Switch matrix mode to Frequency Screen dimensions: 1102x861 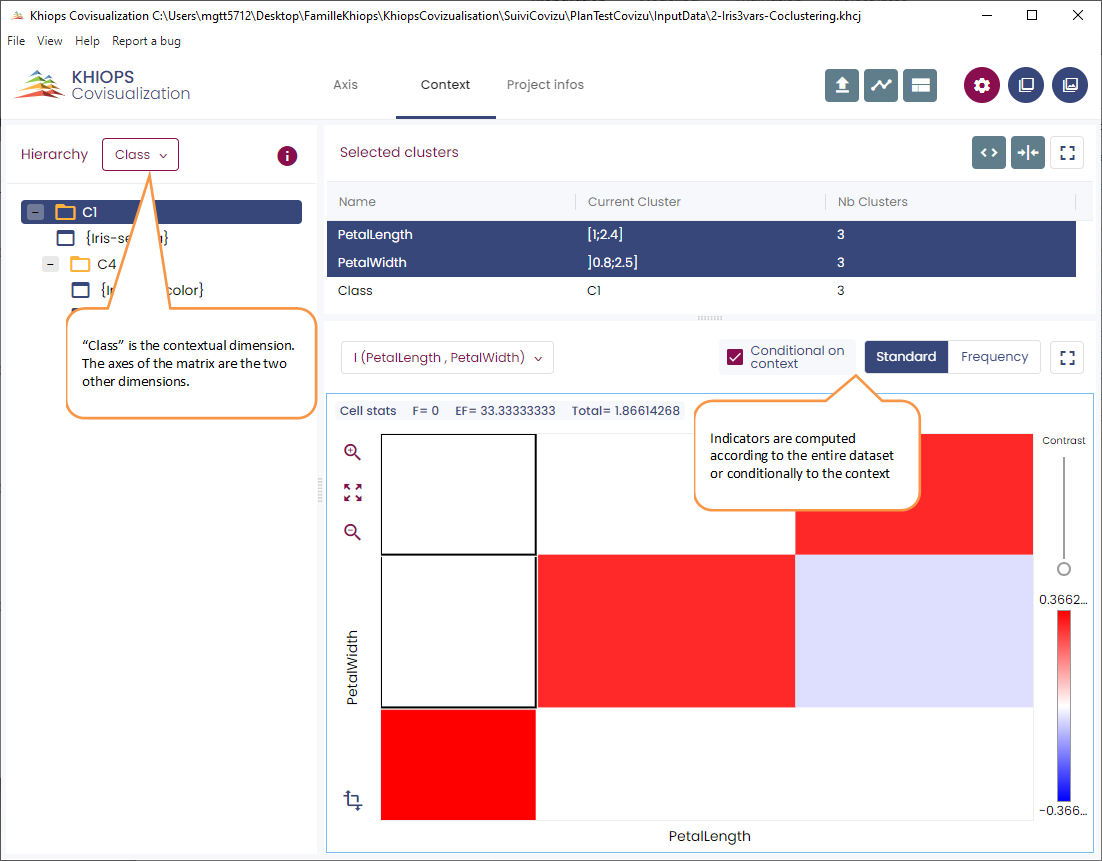(x=994, y=357)
